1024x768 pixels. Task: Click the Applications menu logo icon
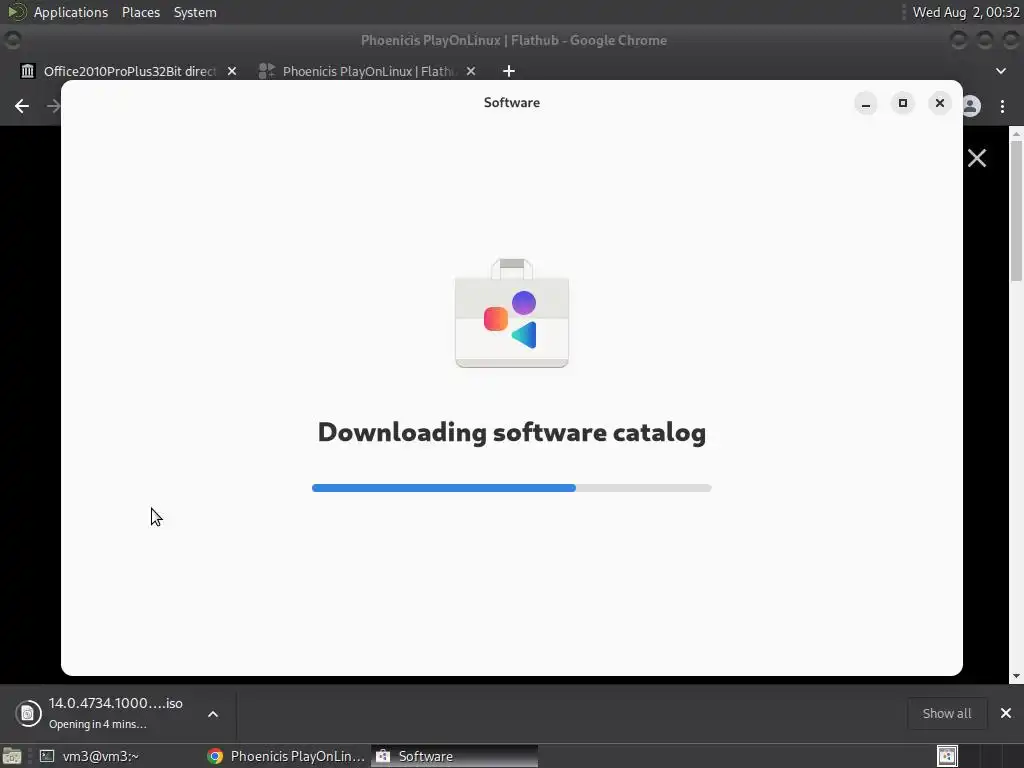coord(16,12)
